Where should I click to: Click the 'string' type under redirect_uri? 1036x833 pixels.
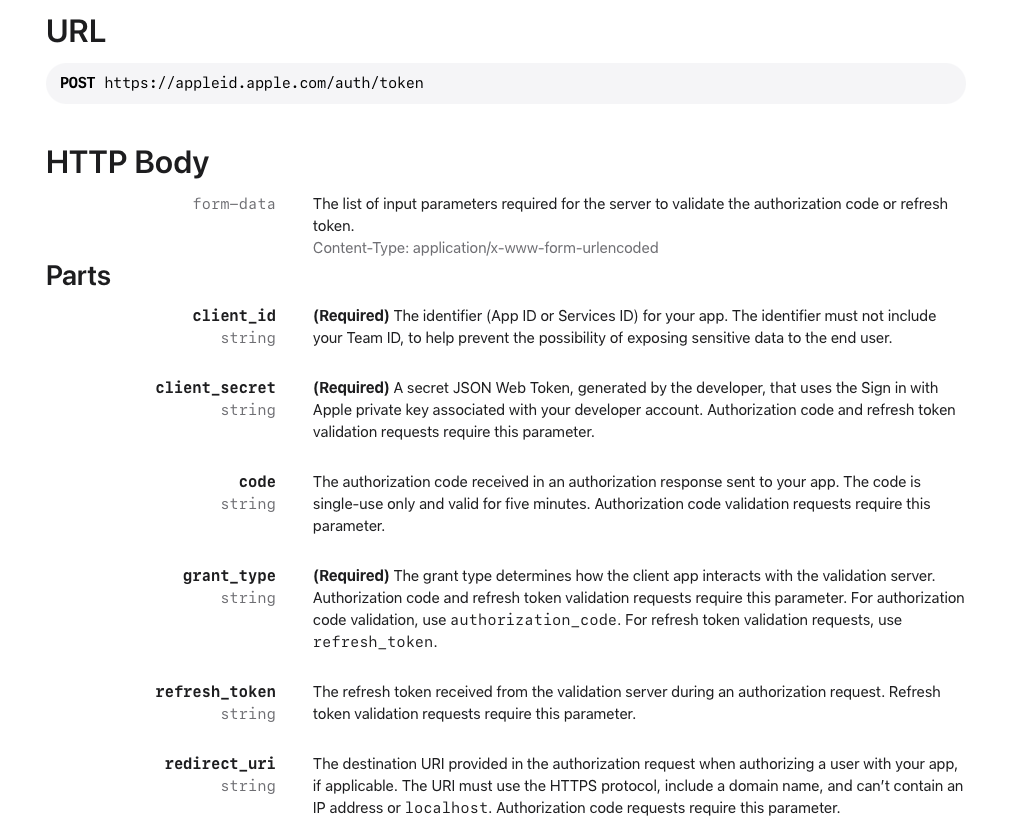pyautogui.click(x=248, y=786)
